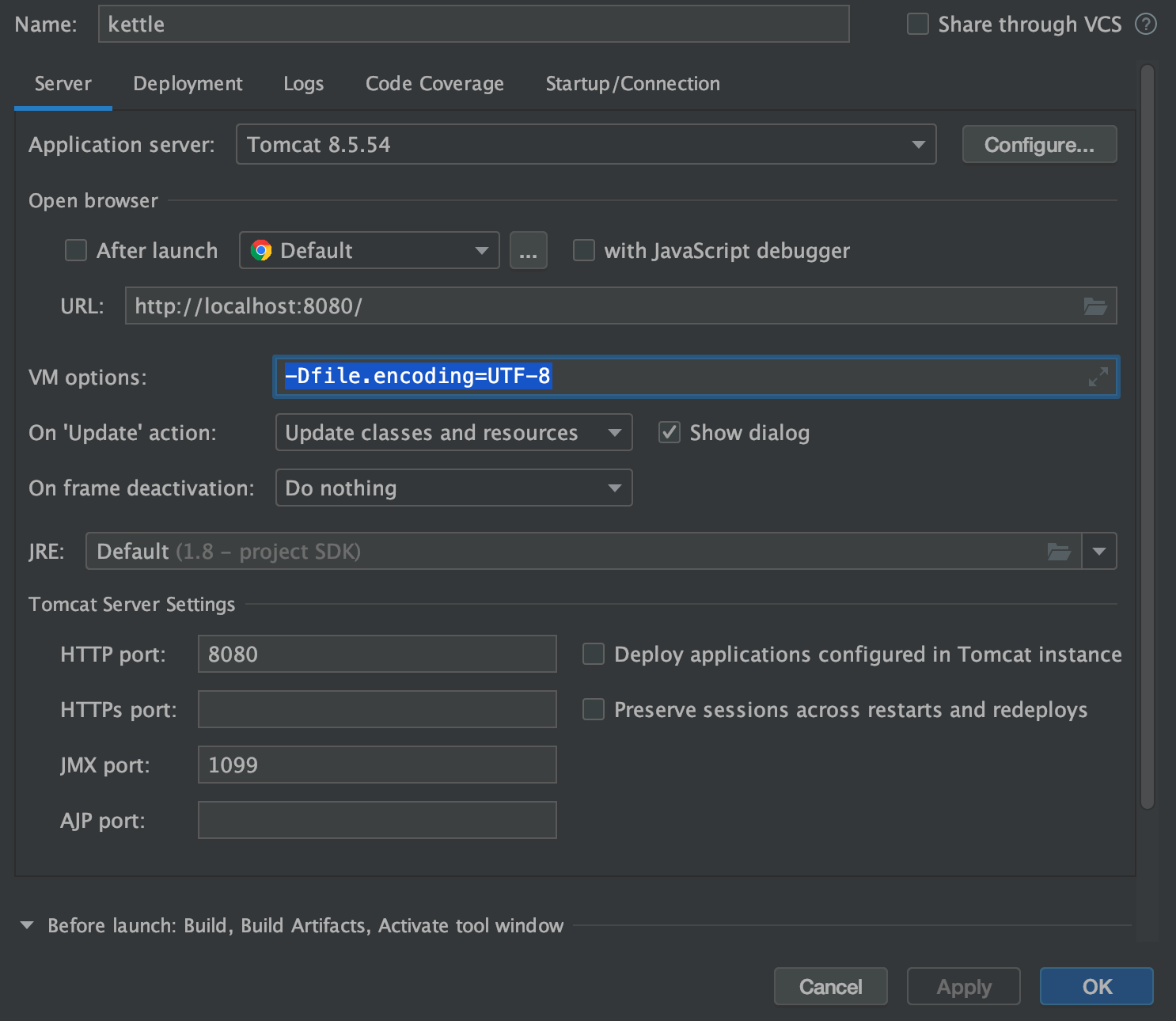Click the Apply button
The height and width of the screenshot is (1021, 1176).
tap(964, 986)
